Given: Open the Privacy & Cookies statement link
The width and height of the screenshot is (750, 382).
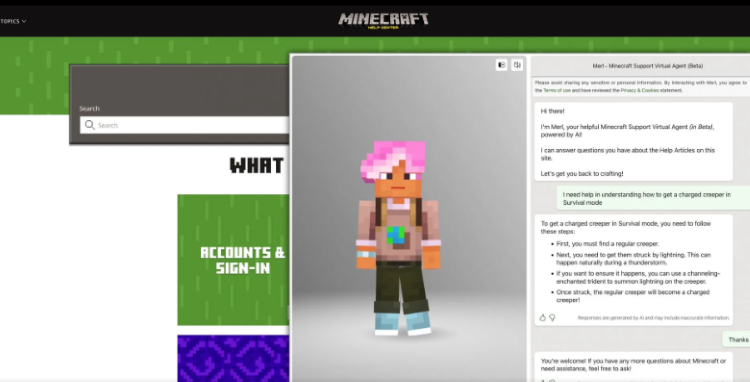Looking at the screenshot, I should 640,90.
